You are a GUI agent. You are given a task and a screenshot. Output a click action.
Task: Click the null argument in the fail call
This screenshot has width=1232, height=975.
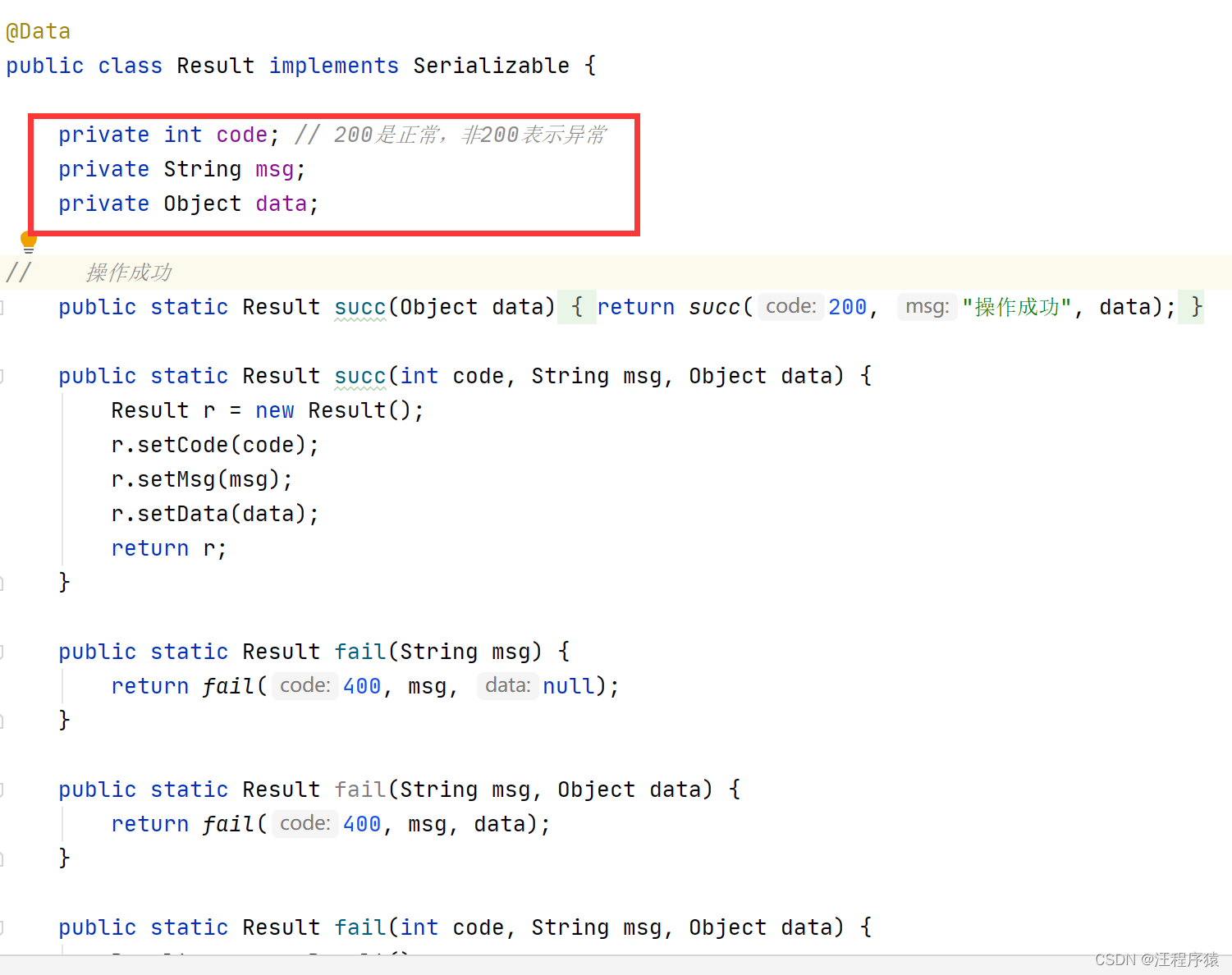click(569, 686)
